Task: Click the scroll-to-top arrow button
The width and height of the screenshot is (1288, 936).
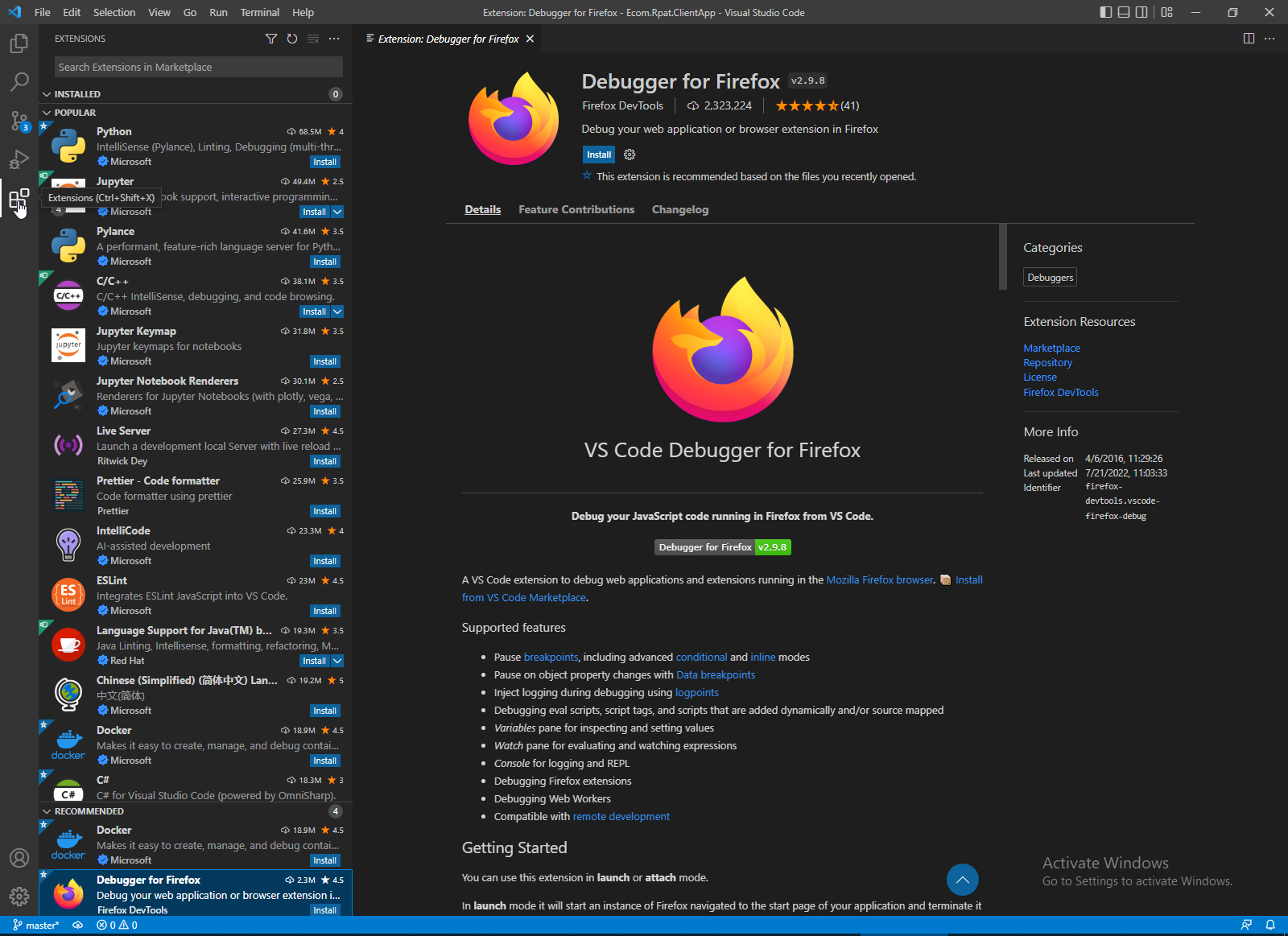Action: pos(962,880)
